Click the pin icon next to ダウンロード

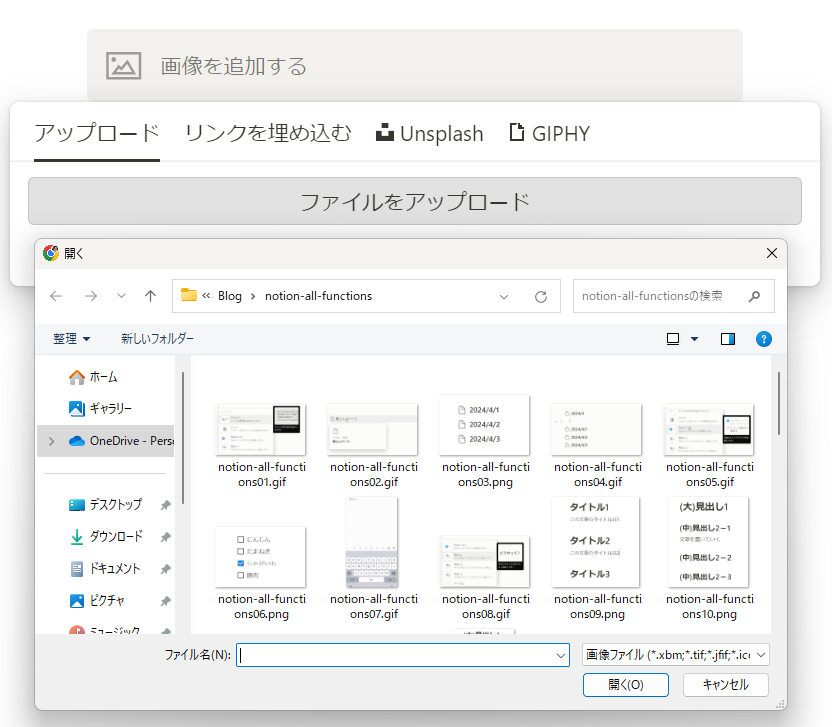pyautogui.click(x=166, y=537)
